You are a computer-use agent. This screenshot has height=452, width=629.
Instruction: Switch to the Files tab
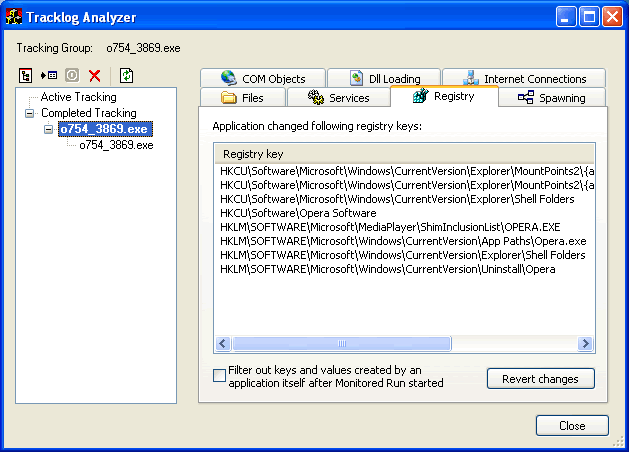tap(243, 97)
